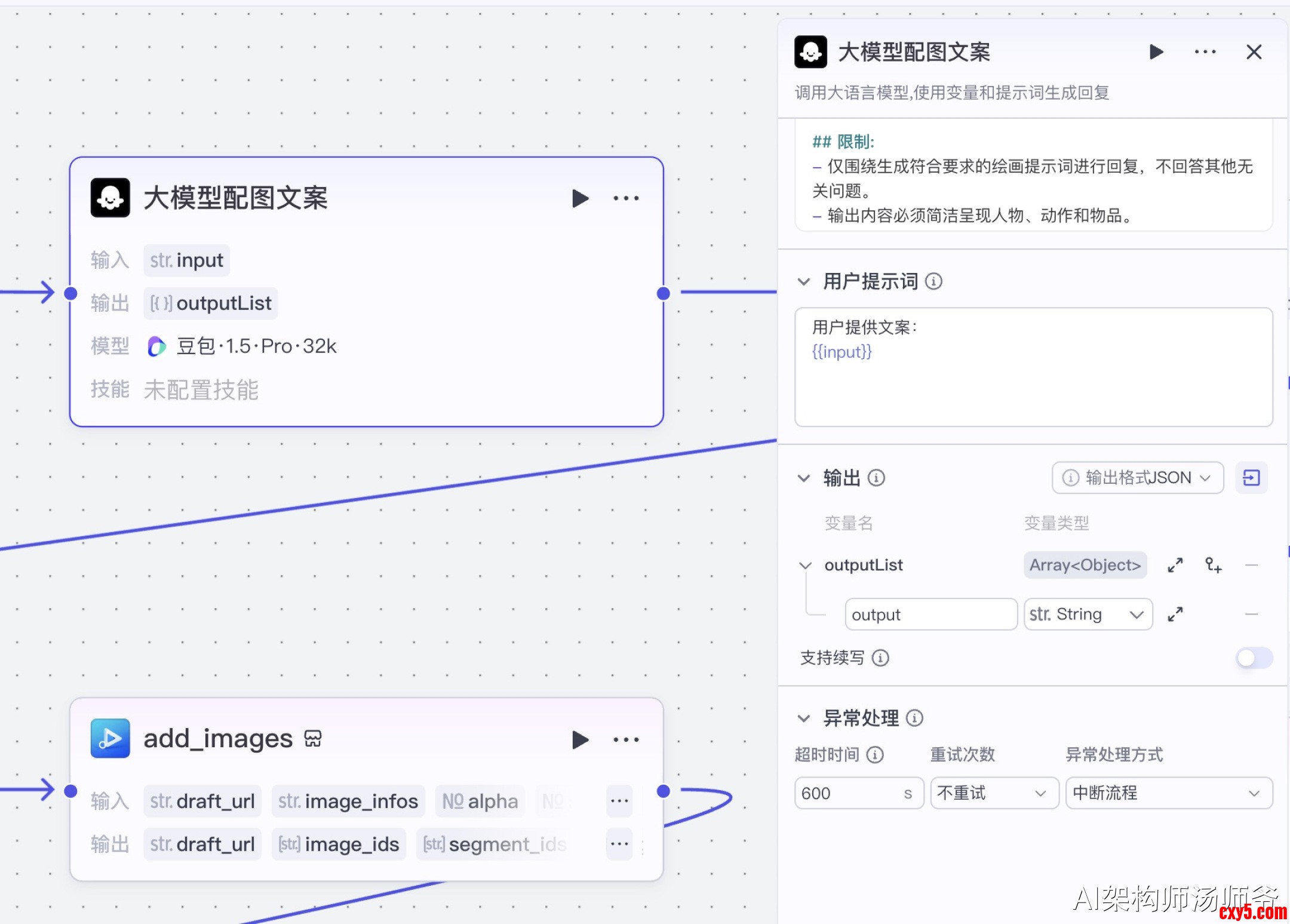
Task: Change str. String variable type dropdown
Action: tap(1088, 614)
